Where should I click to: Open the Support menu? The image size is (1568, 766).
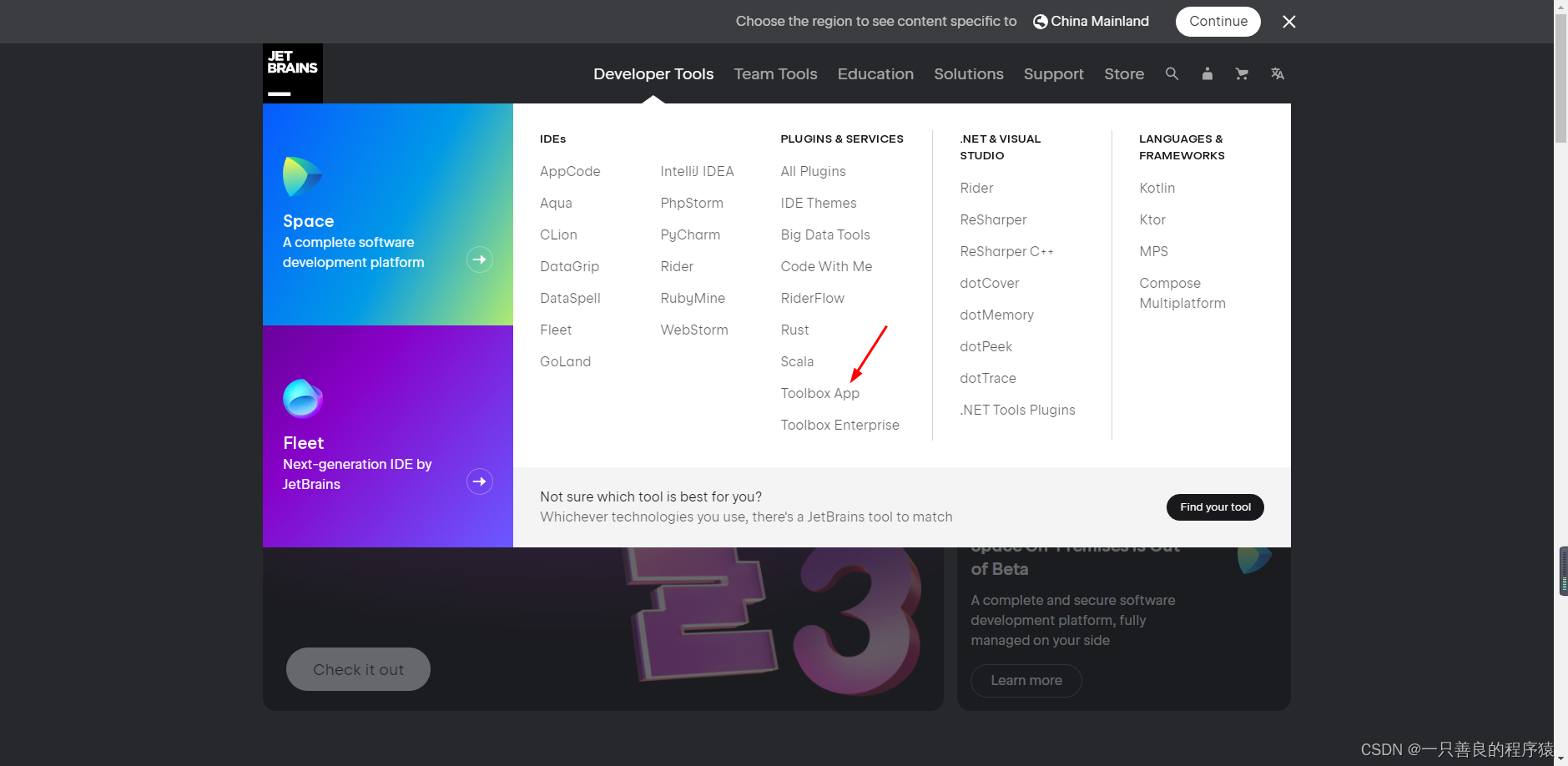point(1054,73)
